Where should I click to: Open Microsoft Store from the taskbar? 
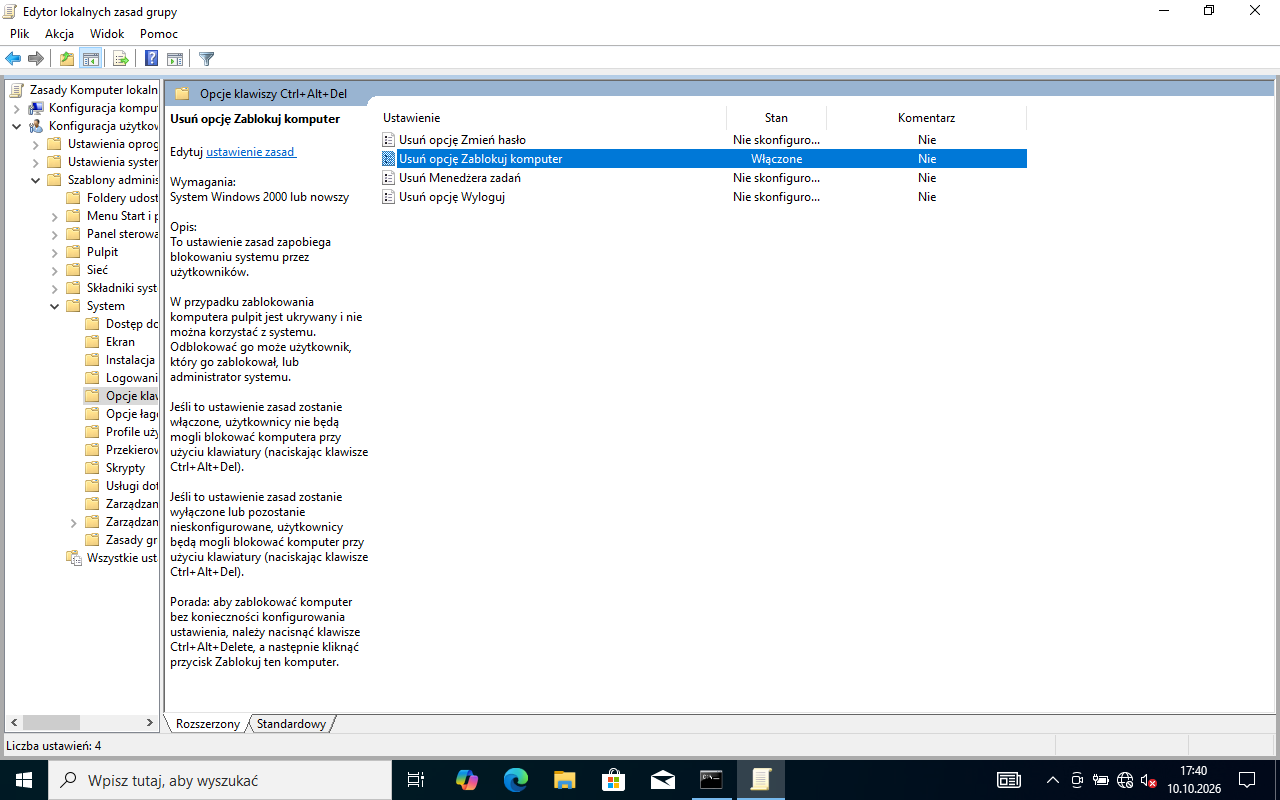(x=613, y=780)
